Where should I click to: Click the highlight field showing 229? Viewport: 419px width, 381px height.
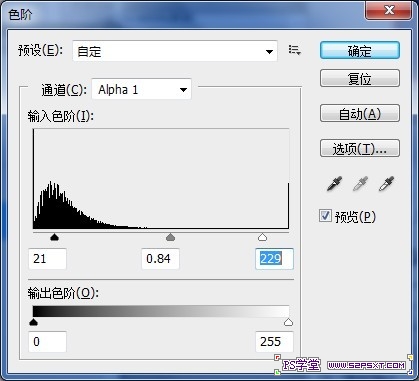[274, 259]
